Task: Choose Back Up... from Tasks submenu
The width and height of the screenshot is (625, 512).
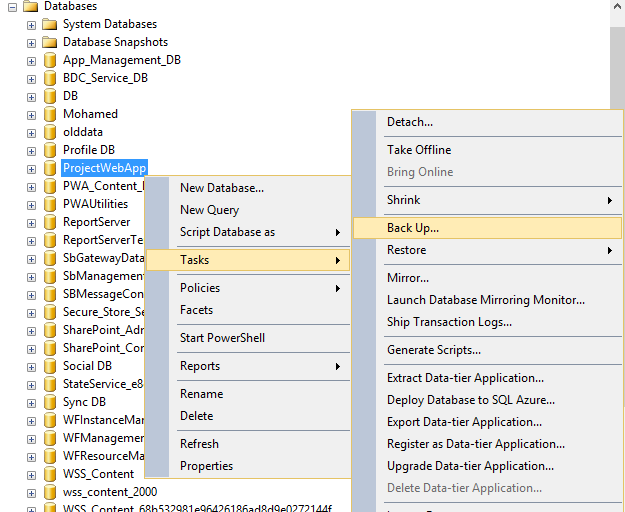Action: pos(413,228)
